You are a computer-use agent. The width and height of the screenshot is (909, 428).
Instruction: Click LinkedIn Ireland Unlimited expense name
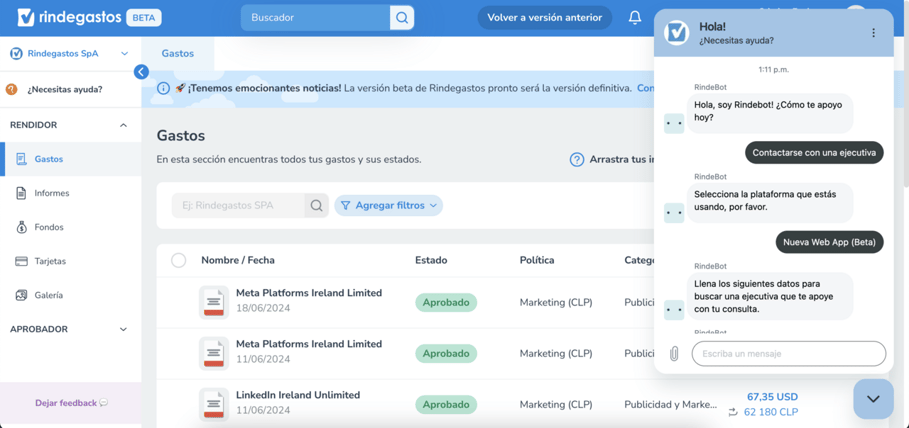tap(298, 395)
